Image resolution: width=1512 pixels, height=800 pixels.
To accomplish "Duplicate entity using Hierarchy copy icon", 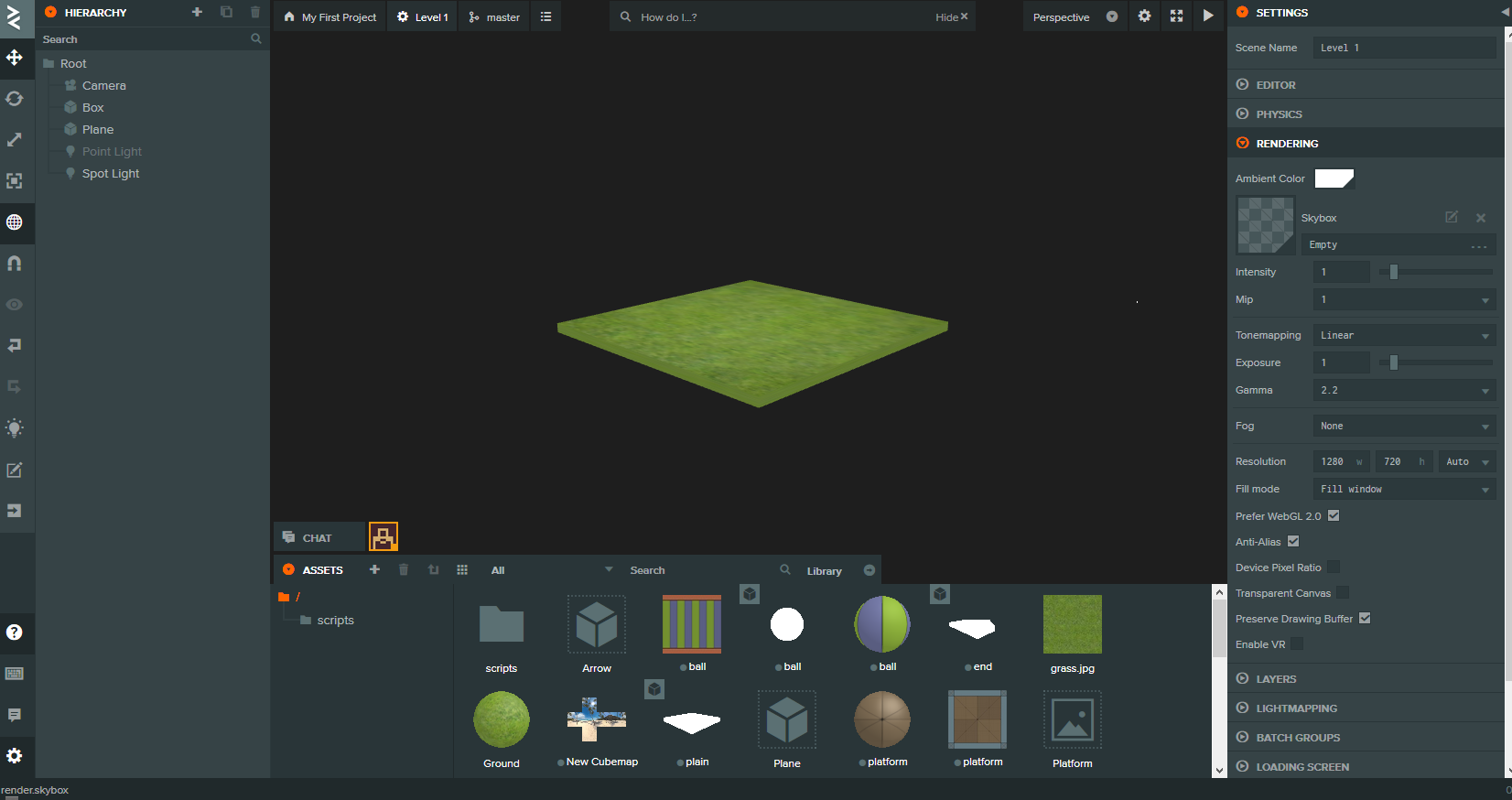I will click(226, 12).
